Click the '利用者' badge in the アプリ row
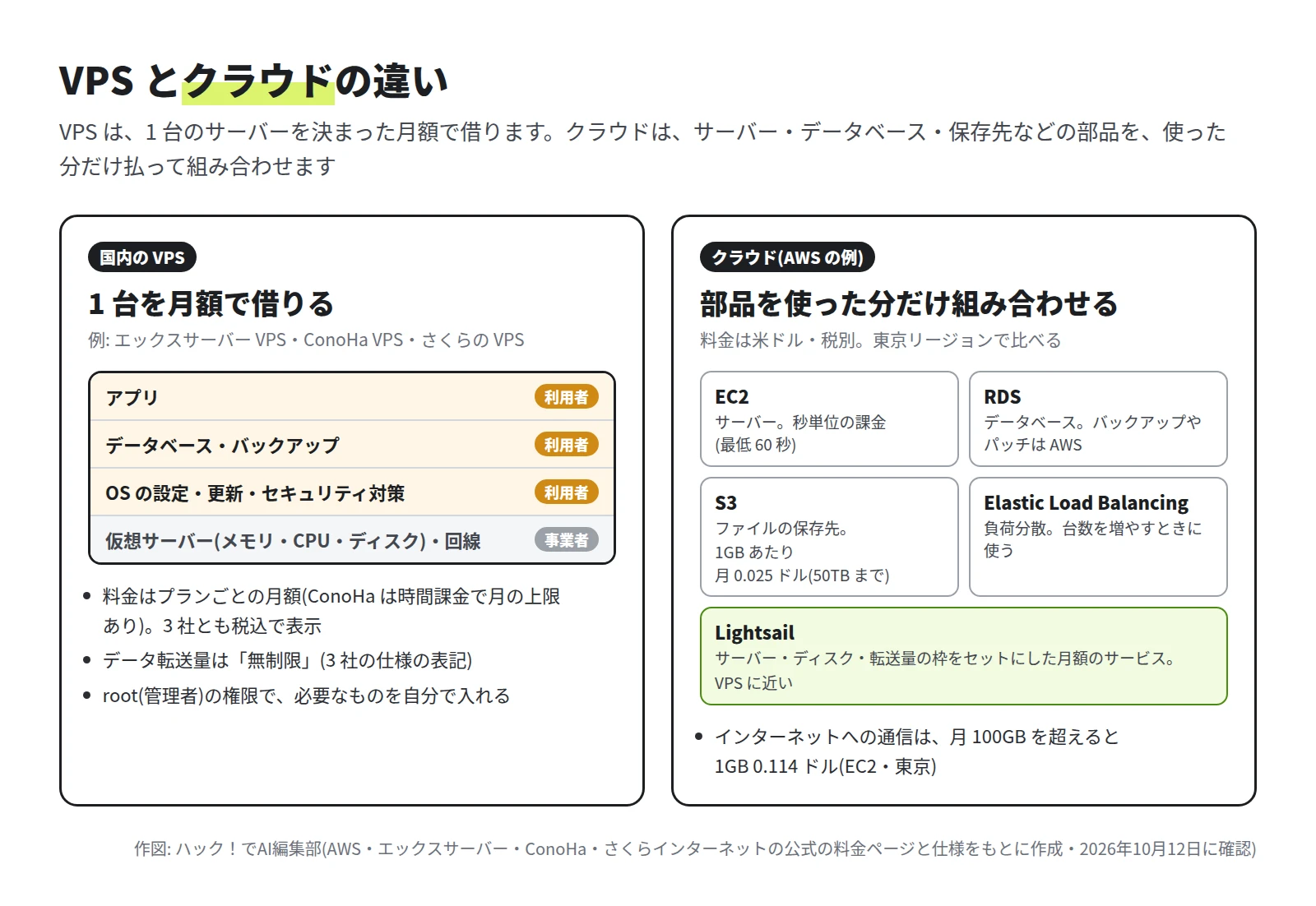This screenshot has width=1316, height=906. tap(566, 397)
